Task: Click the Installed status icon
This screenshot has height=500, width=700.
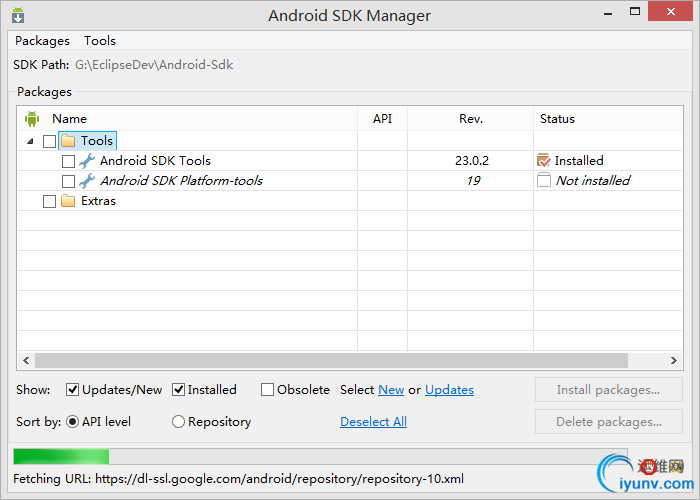Action: tap(544, 160)
